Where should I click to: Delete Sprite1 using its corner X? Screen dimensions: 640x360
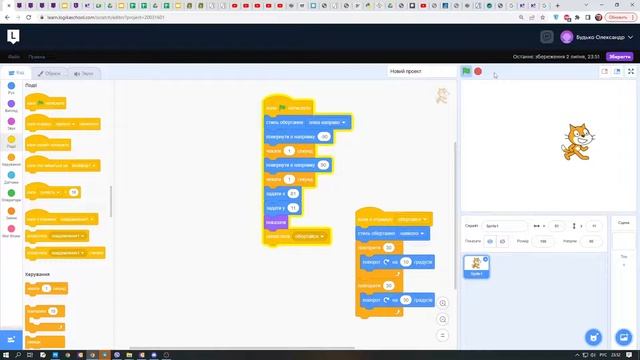click(485, 259)
